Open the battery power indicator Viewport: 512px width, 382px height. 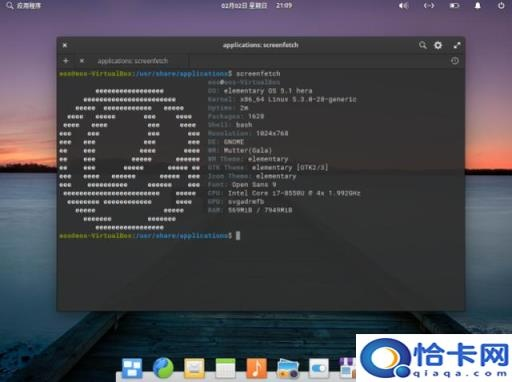pyautogui.click(x=454, y=6)
